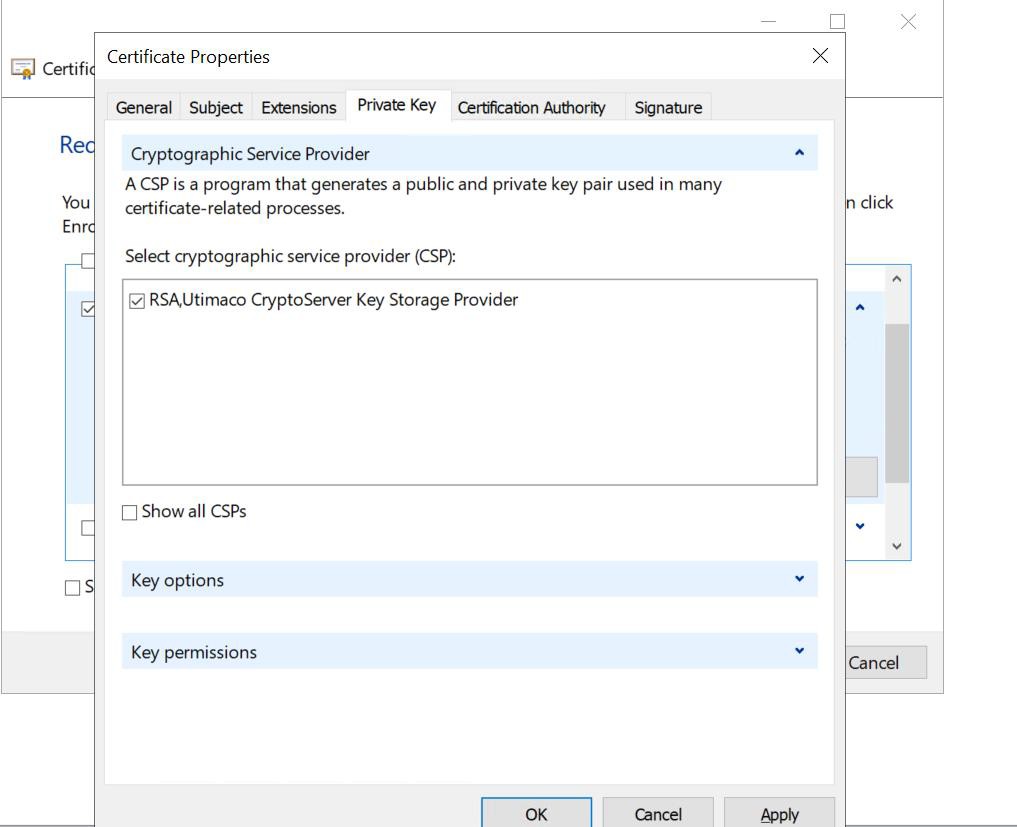1017x827 pixels.
Task: Click the enrollment list scrollbar thumb
Action: [896, 403]
